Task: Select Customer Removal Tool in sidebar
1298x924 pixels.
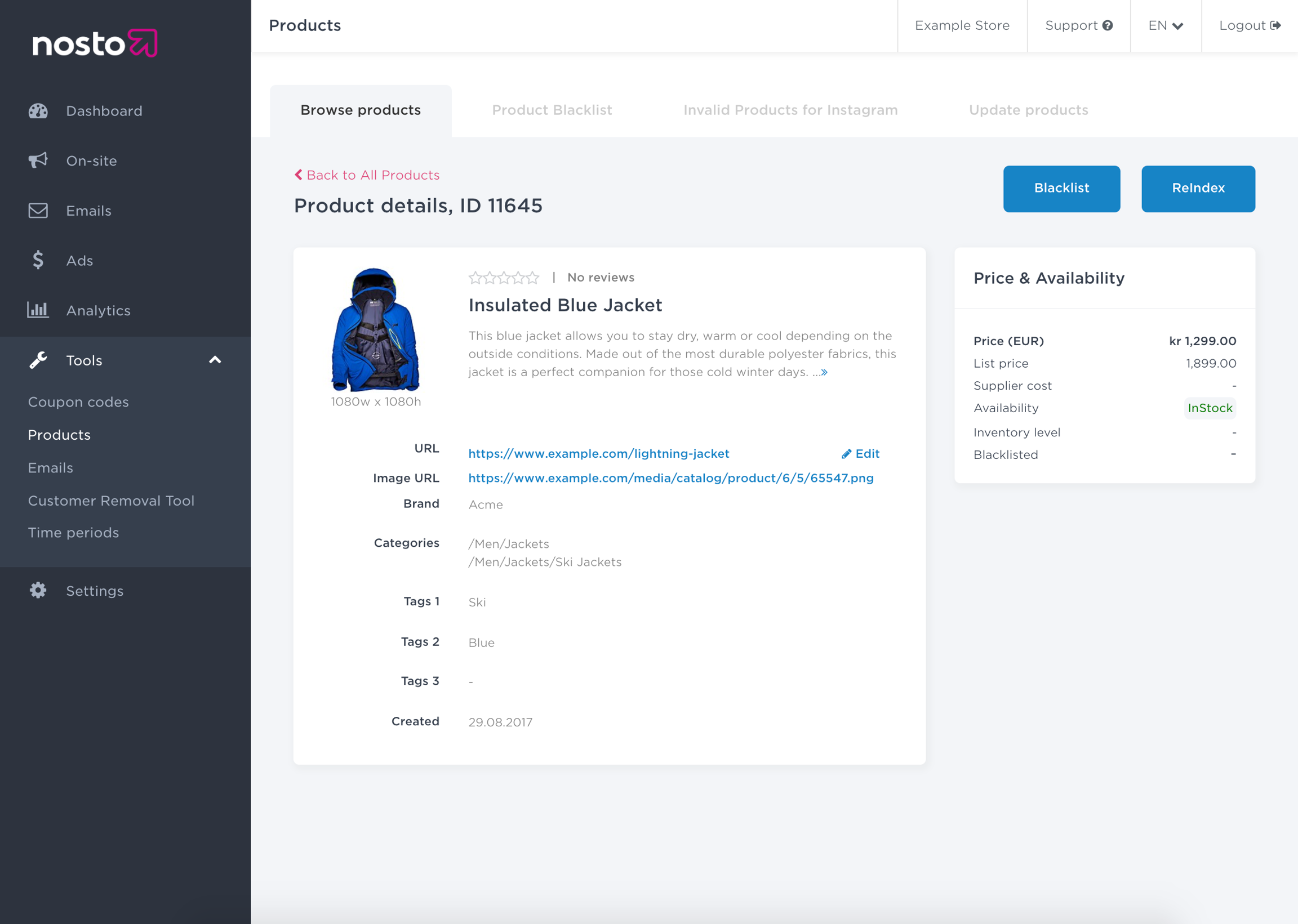Action: click(x=111, y=501)
